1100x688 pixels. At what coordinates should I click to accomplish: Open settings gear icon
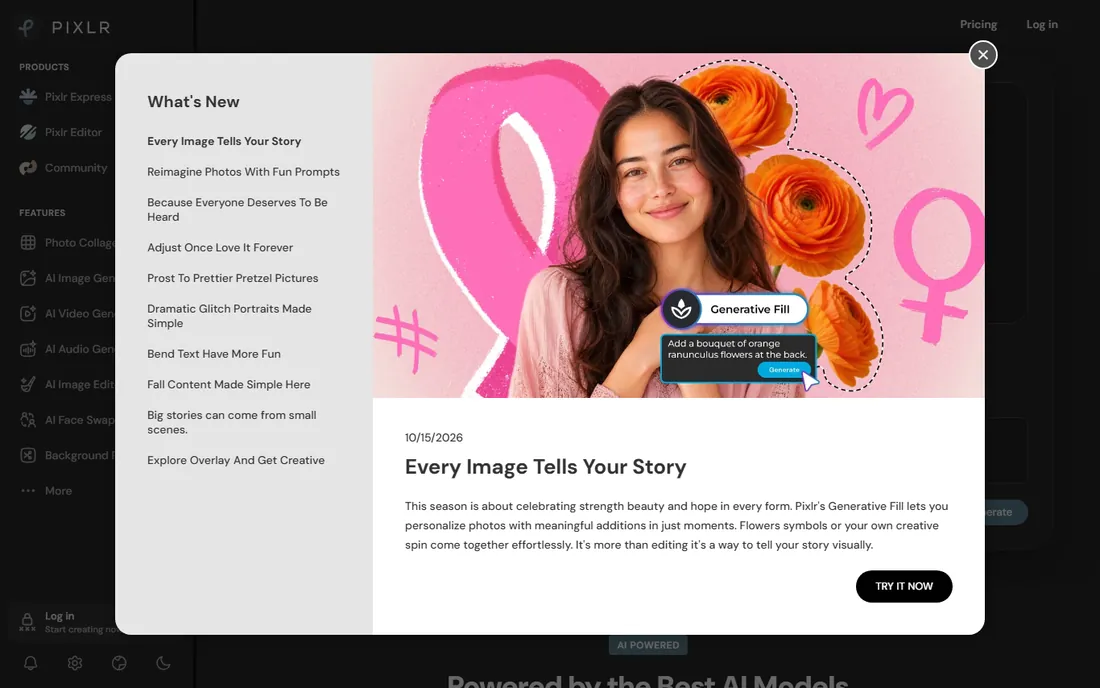click(75, 663)
